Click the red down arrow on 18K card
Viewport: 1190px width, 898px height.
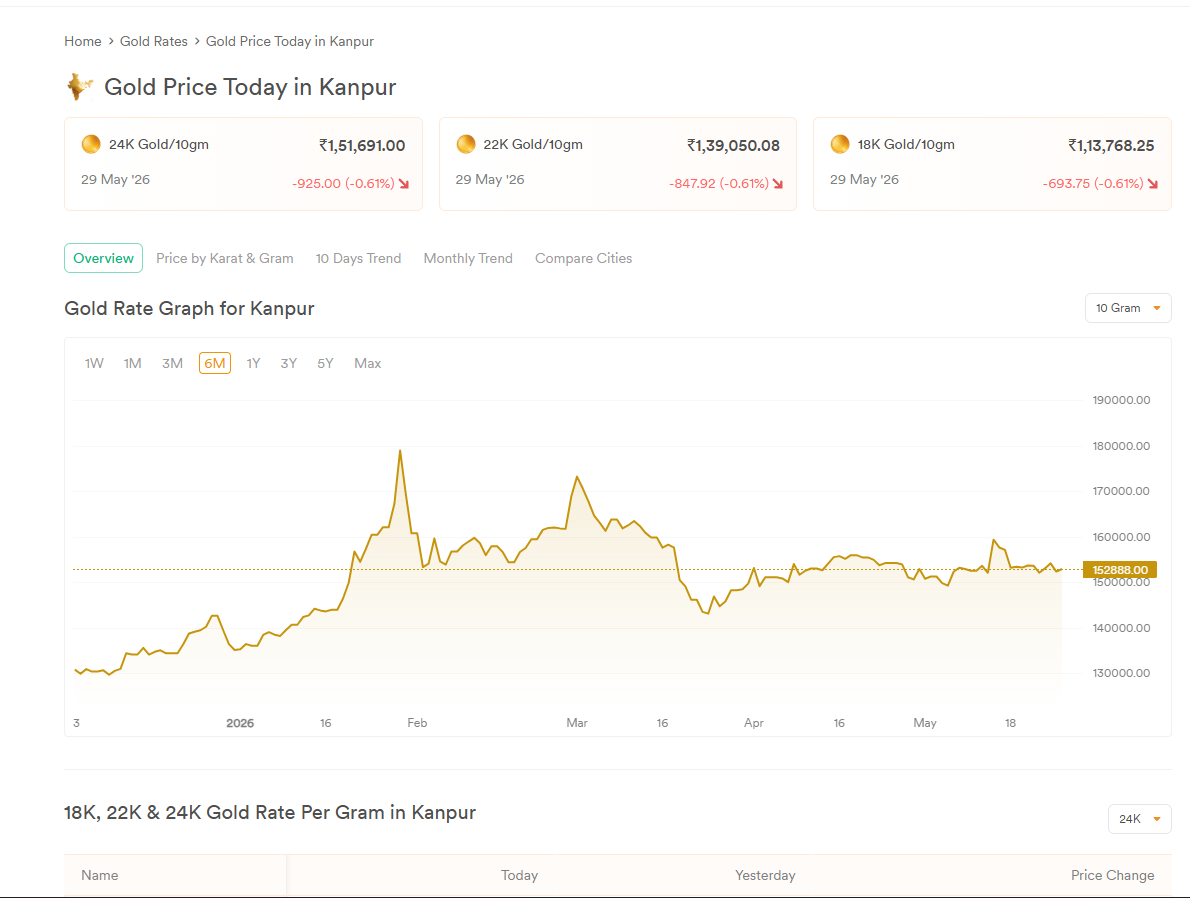point(1153,184)
